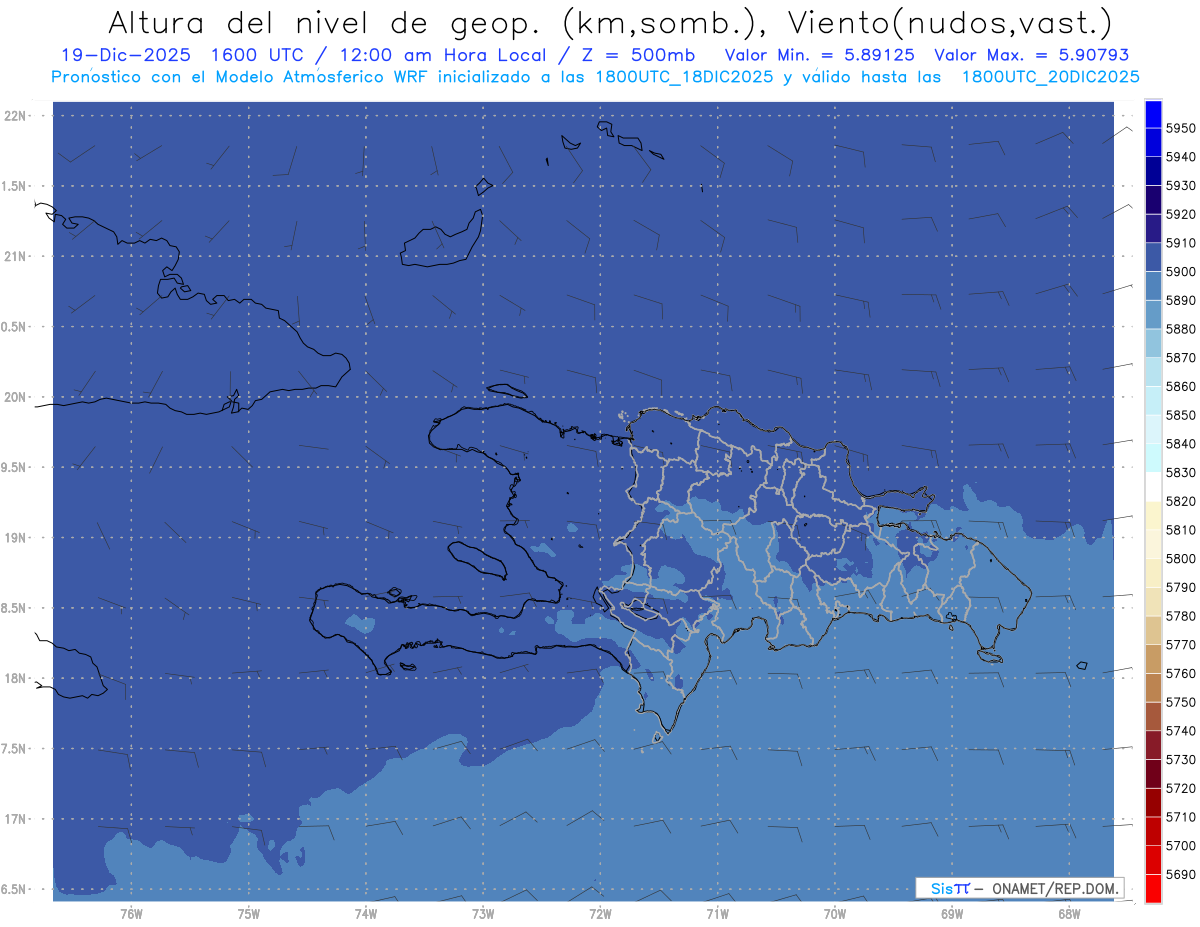Click 'Valor Max. = 5.90793'

click(x=1031, y=56)
